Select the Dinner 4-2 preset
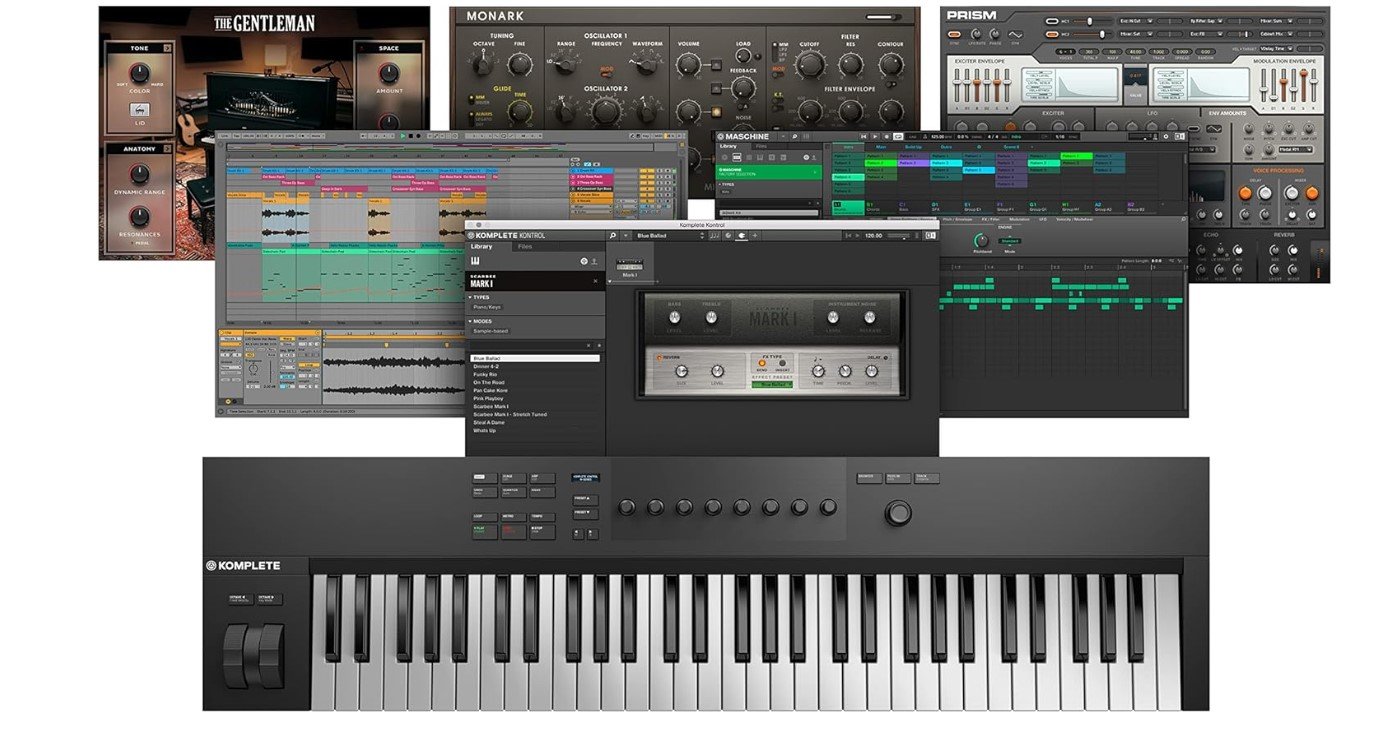 point(486,366)
